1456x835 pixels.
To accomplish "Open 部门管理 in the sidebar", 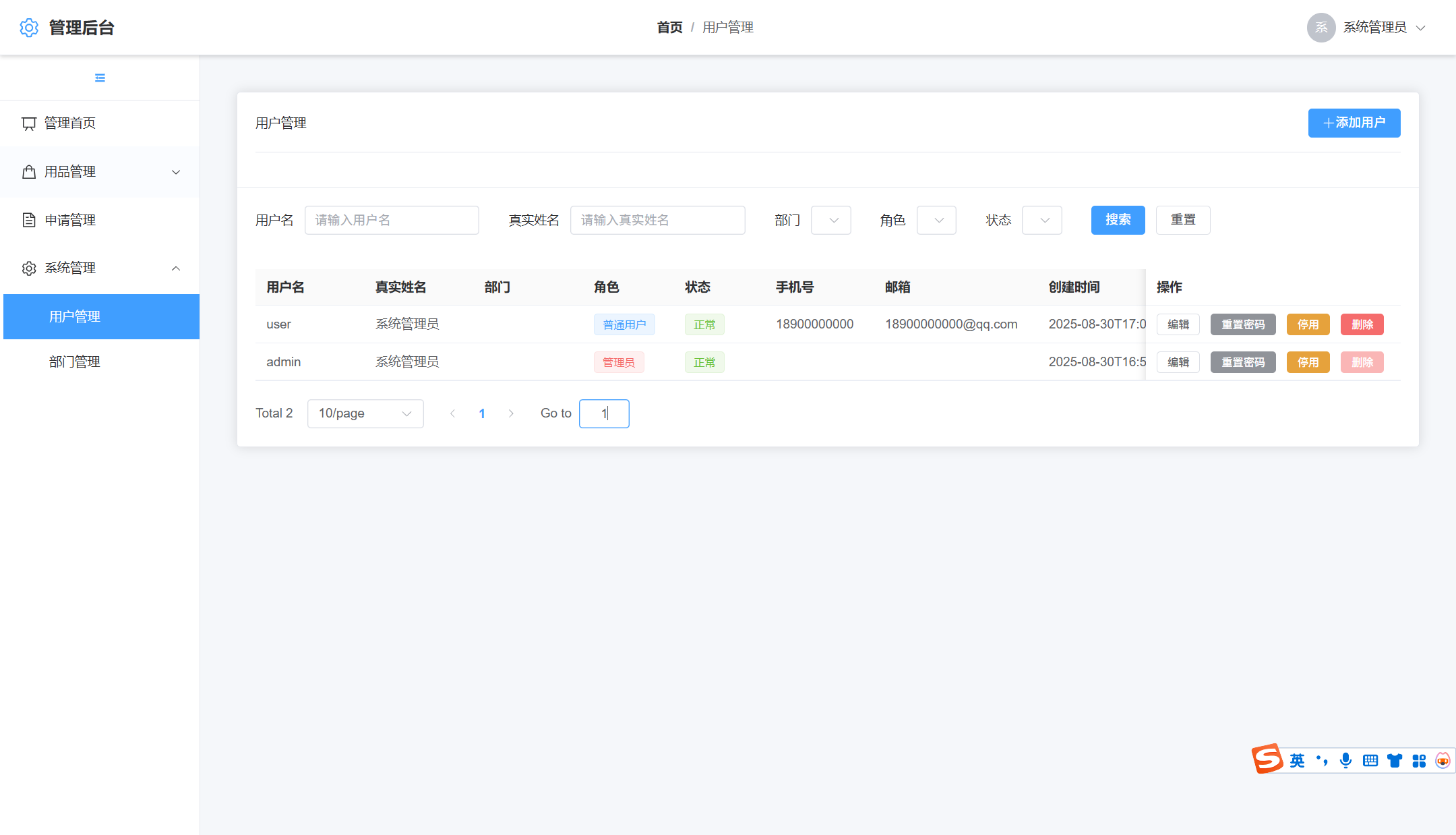I will tap(75, 362).
